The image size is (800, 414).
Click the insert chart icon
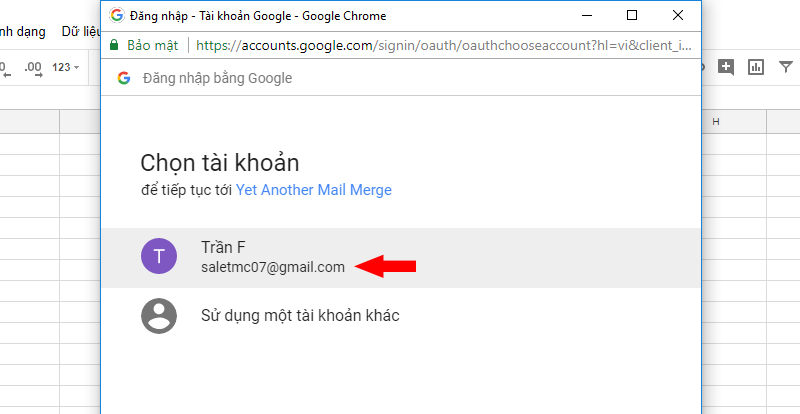[x=756, y=67]
